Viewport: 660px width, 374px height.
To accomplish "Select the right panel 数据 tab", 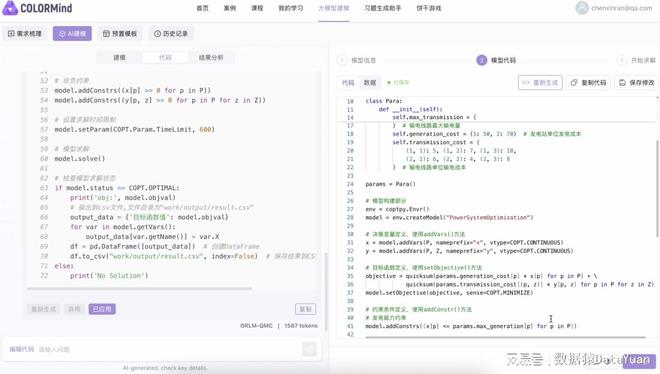I will [x=370, y=83].
